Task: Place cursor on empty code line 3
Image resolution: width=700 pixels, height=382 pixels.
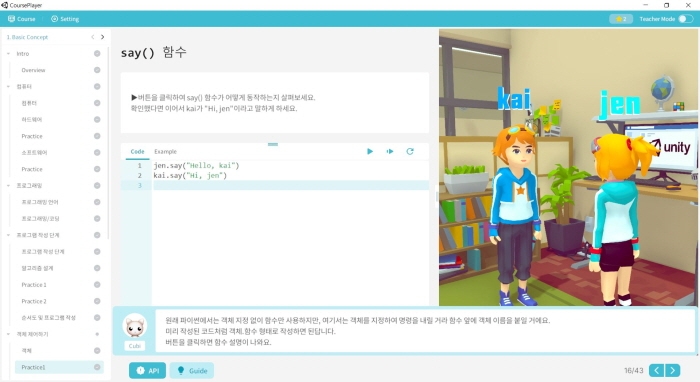Action: tap(290, 185)
